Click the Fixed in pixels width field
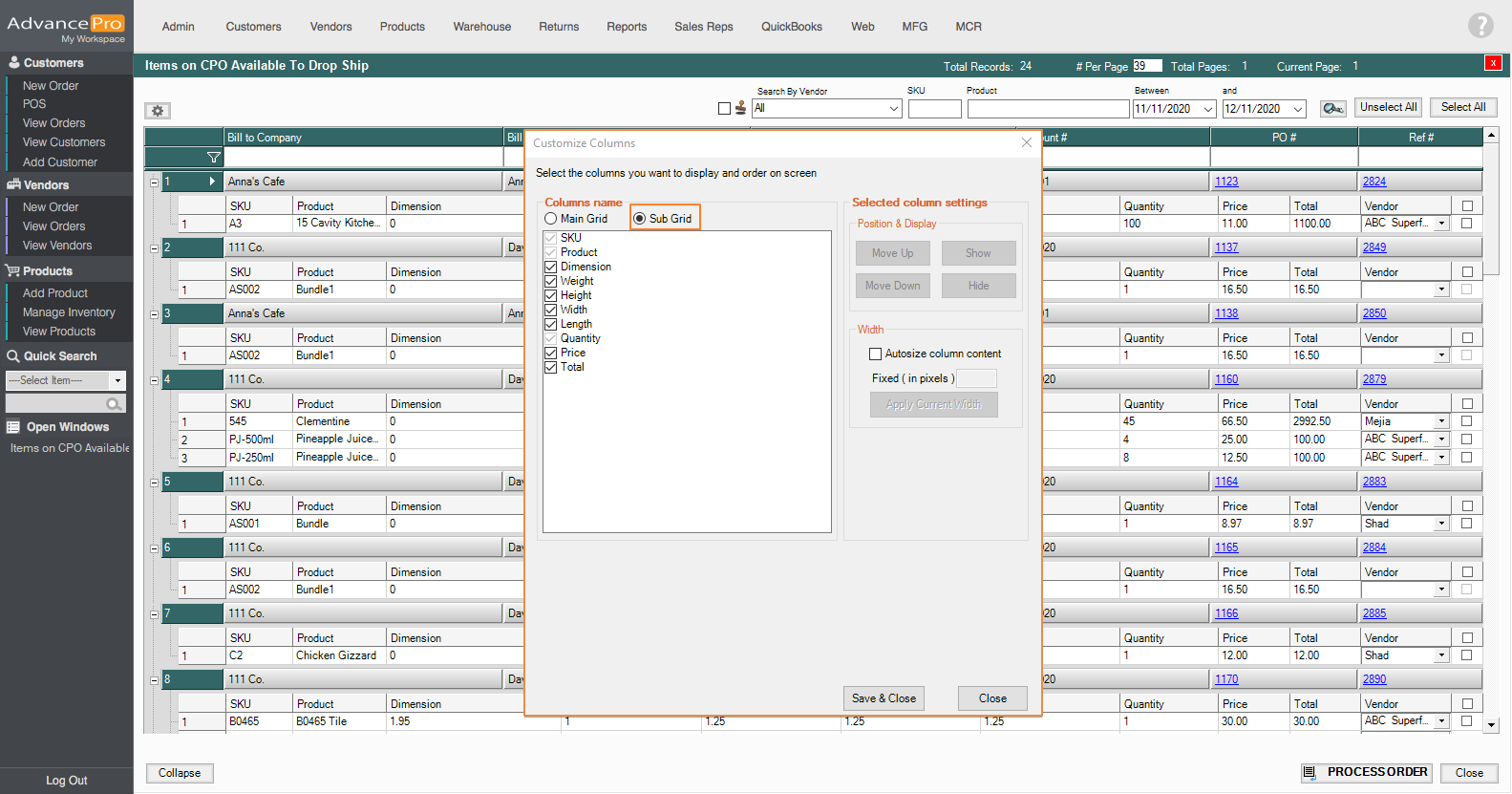The image size is (1512, 794). (976, 378)
